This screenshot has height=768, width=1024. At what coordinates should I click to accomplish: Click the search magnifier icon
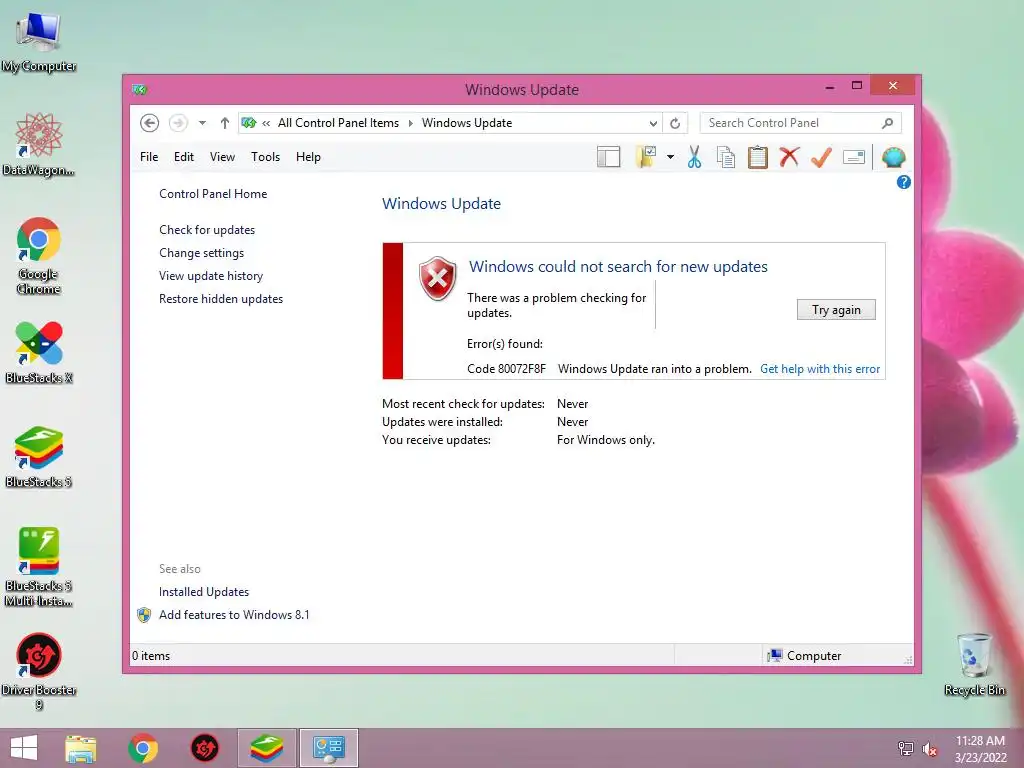click(x=887, y=123)
